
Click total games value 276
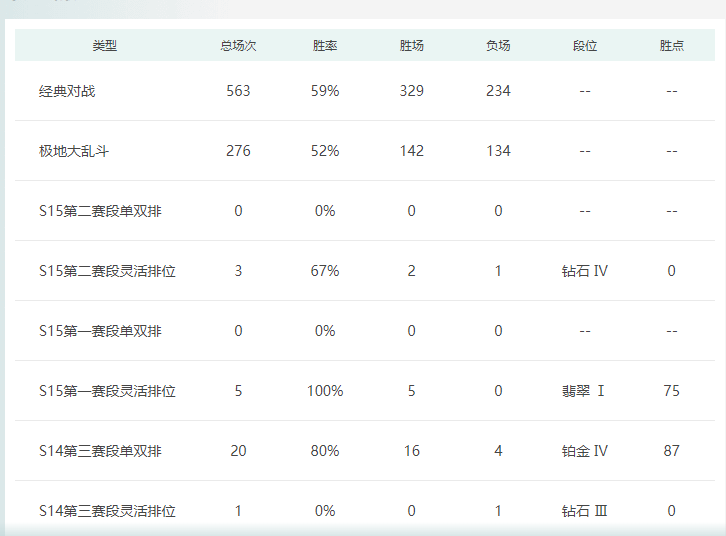(238, 151)
